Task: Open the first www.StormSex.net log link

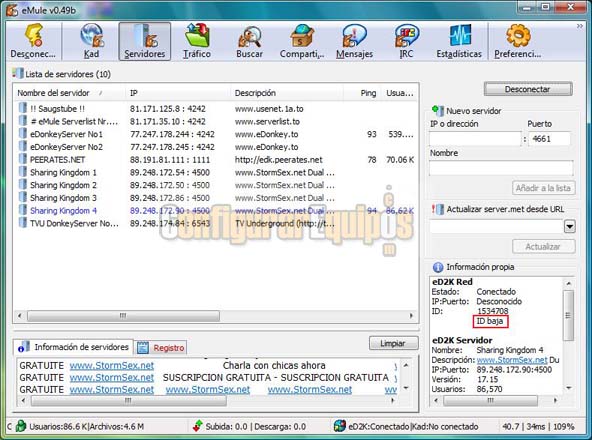Action: tap(112, 366)
